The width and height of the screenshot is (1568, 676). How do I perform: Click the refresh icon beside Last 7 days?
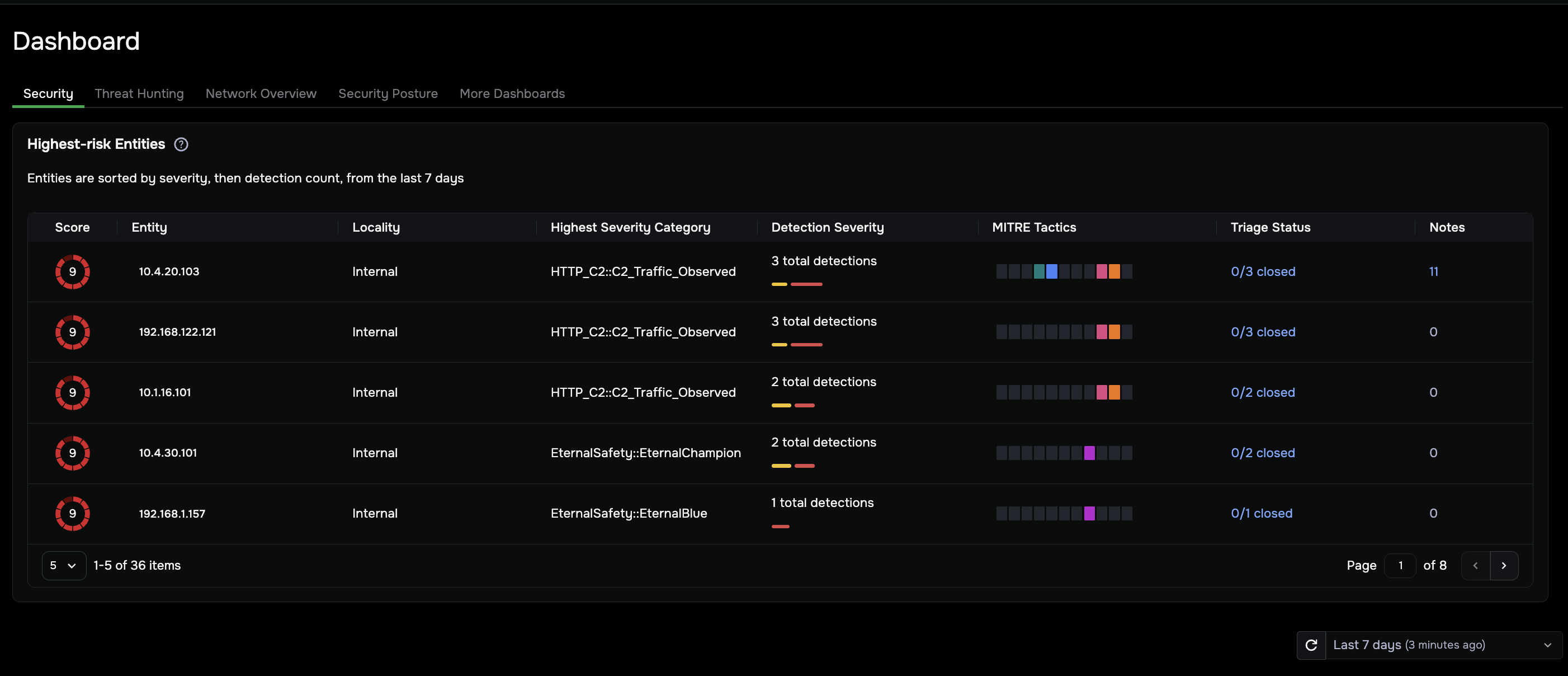pos(1311,645)
